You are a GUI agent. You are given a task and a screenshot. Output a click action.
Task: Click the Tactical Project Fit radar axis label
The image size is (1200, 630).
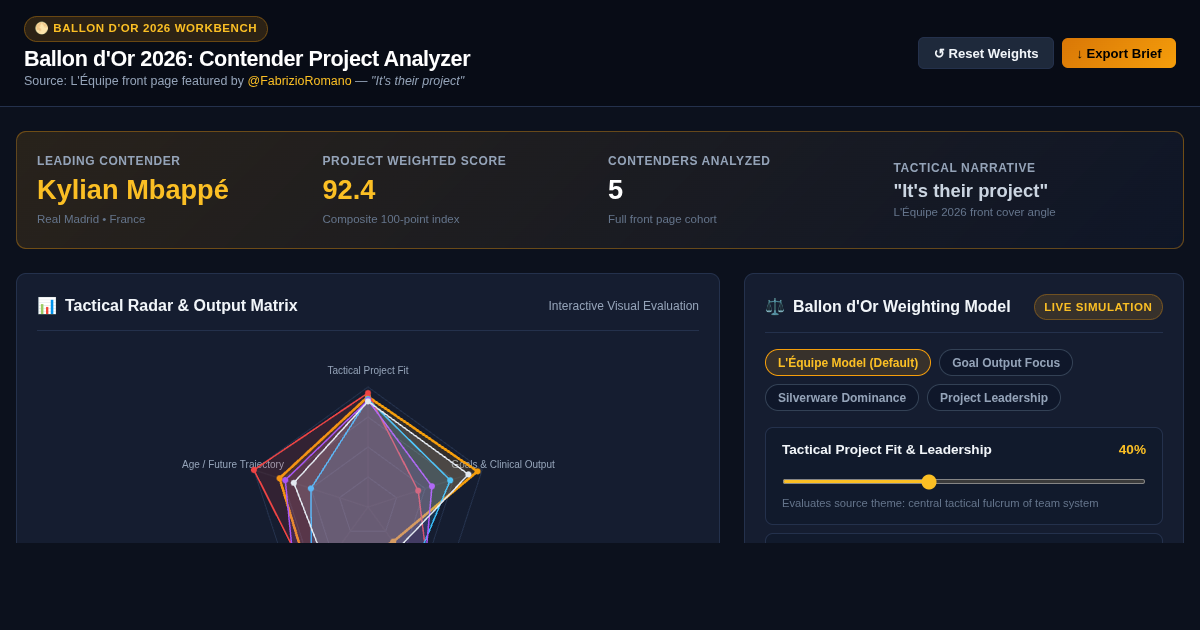[x=368, y=371]
